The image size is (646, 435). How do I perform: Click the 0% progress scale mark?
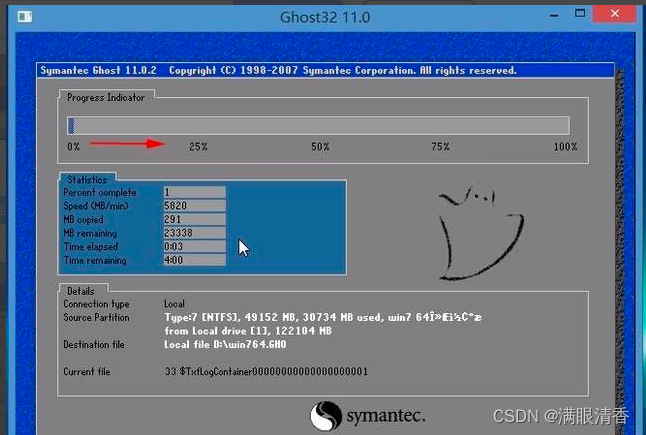click(x=74, y=147)
